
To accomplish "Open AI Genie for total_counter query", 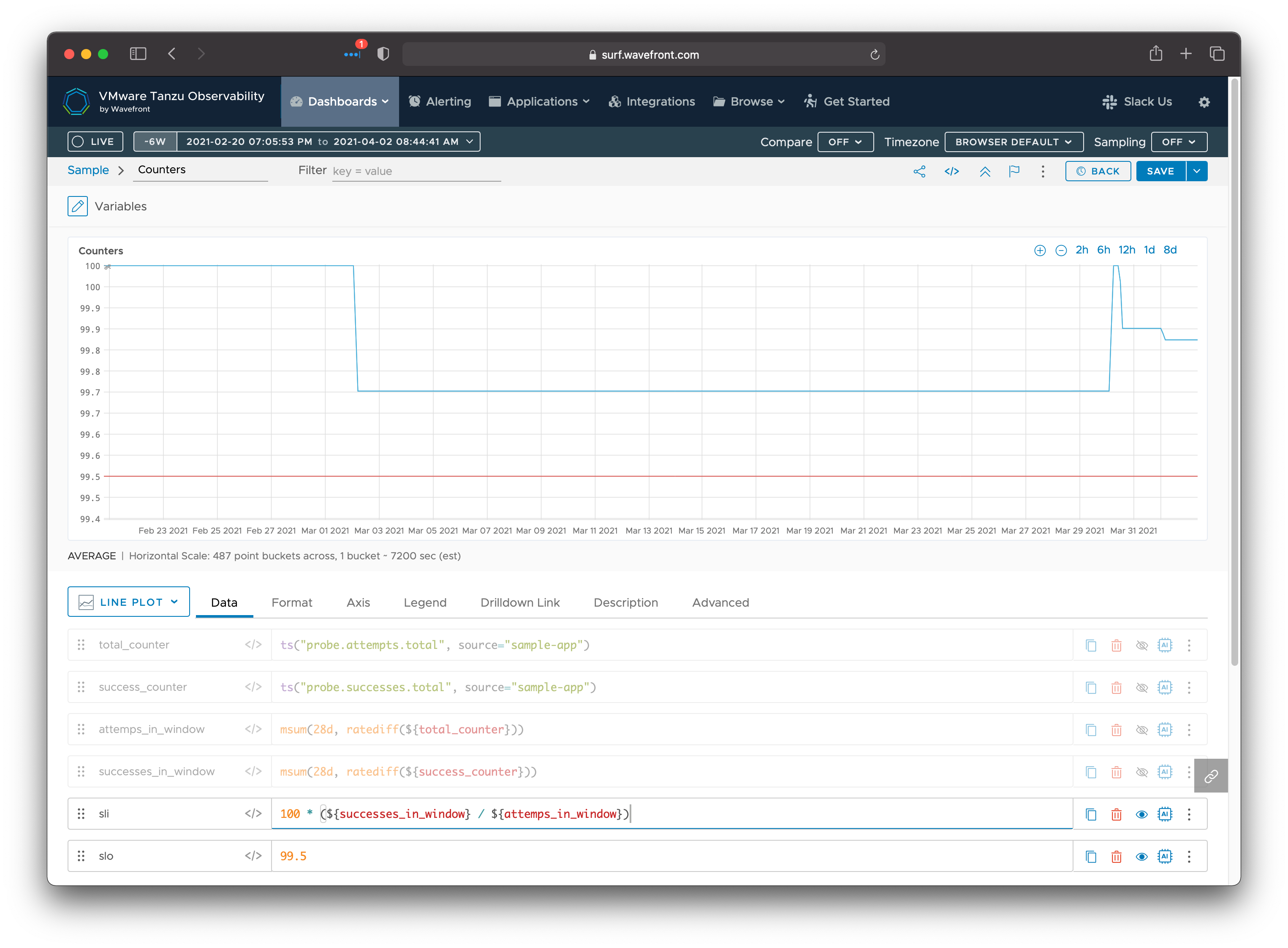I will click(1165, 645).
